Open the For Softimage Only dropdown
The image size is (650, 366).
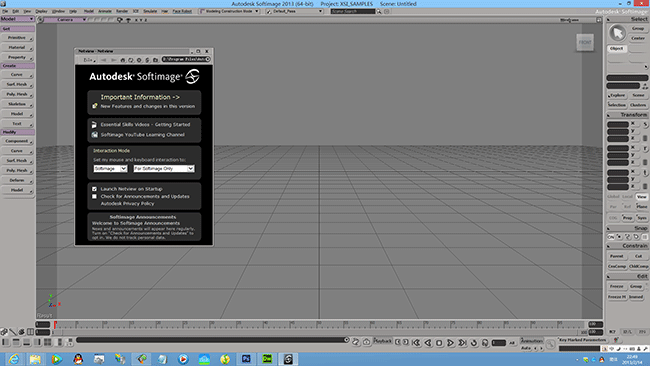click(164, 169)
